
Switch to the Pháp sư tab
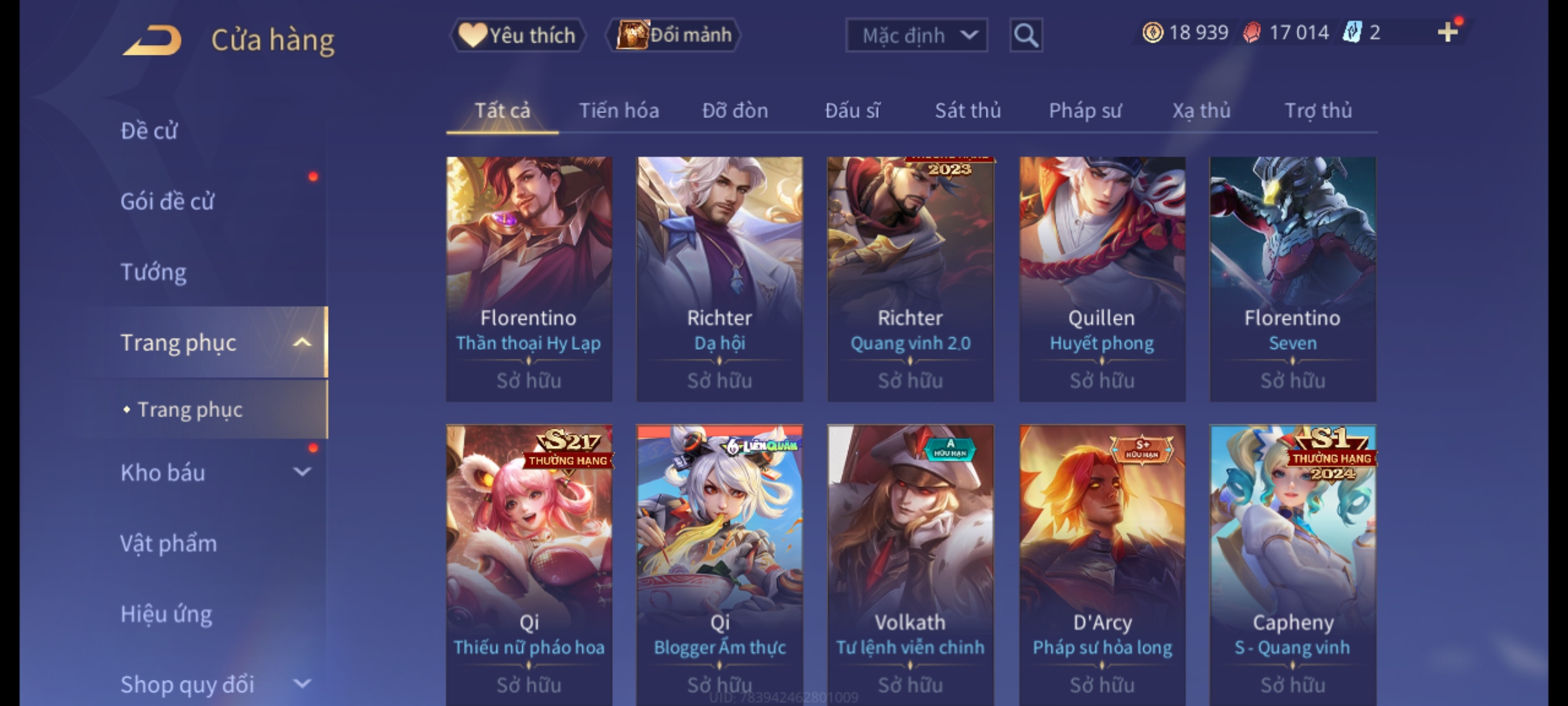[x=1085, y=110]
